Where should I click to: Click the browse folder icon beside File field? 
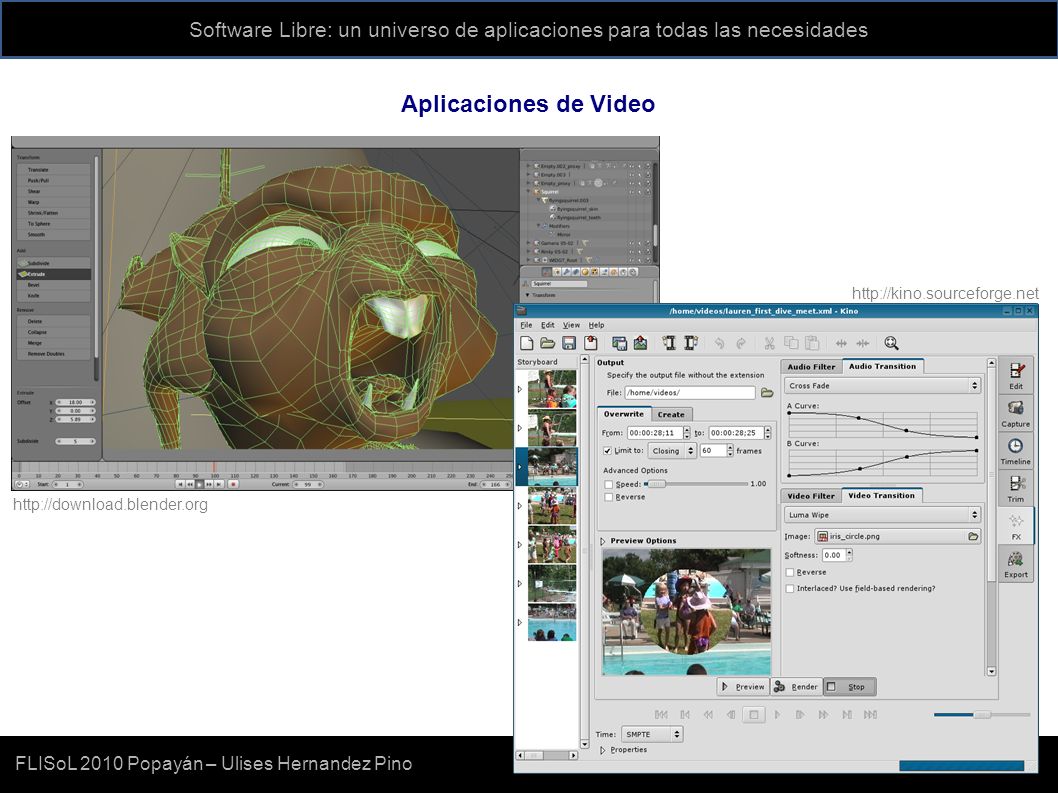coord(767,392)
